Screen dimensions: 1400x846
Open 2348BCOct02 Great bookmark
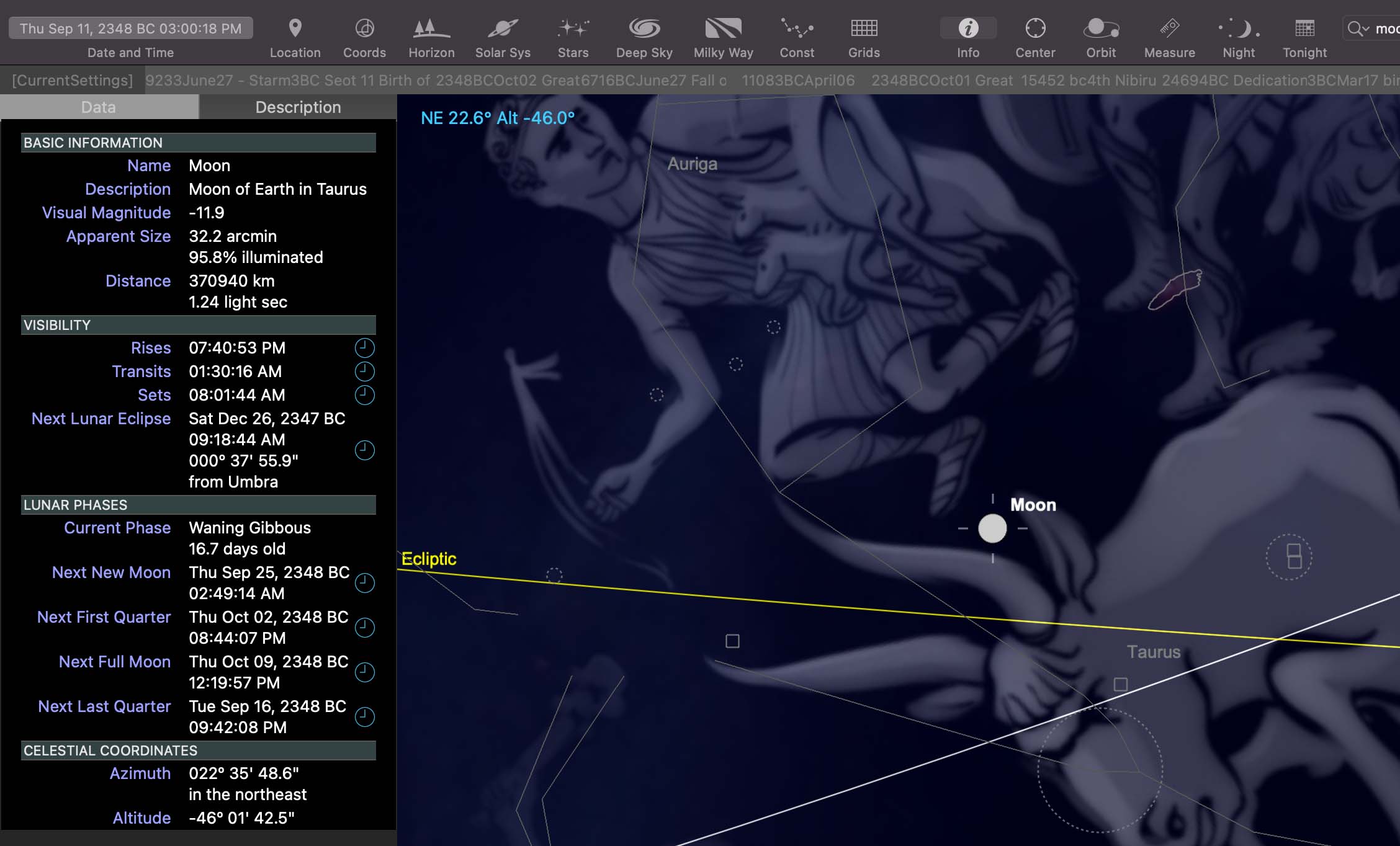tap(508, 81)
